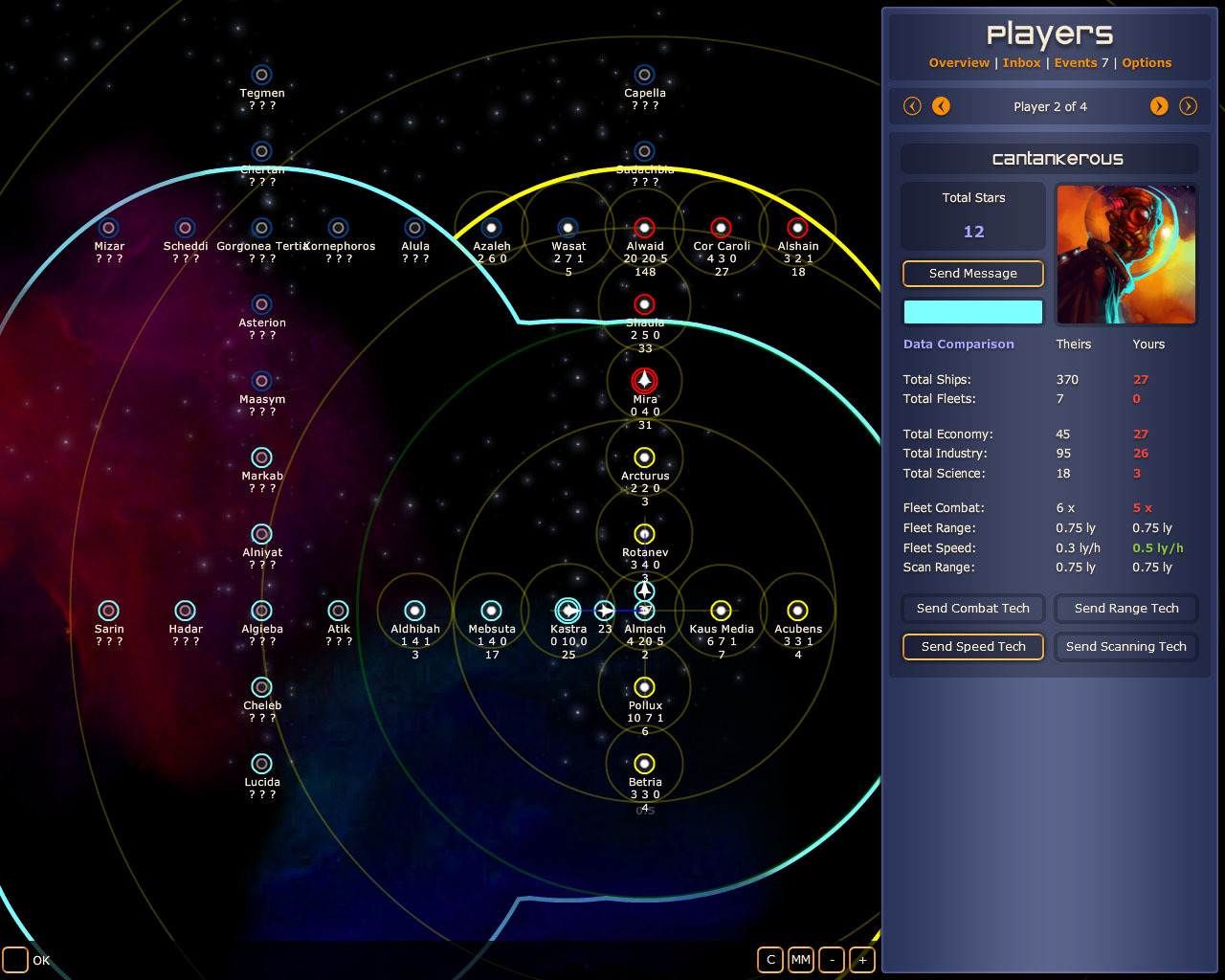Select the Aldhibah star
1225x980 pixels.
click(x=414, y=611)
